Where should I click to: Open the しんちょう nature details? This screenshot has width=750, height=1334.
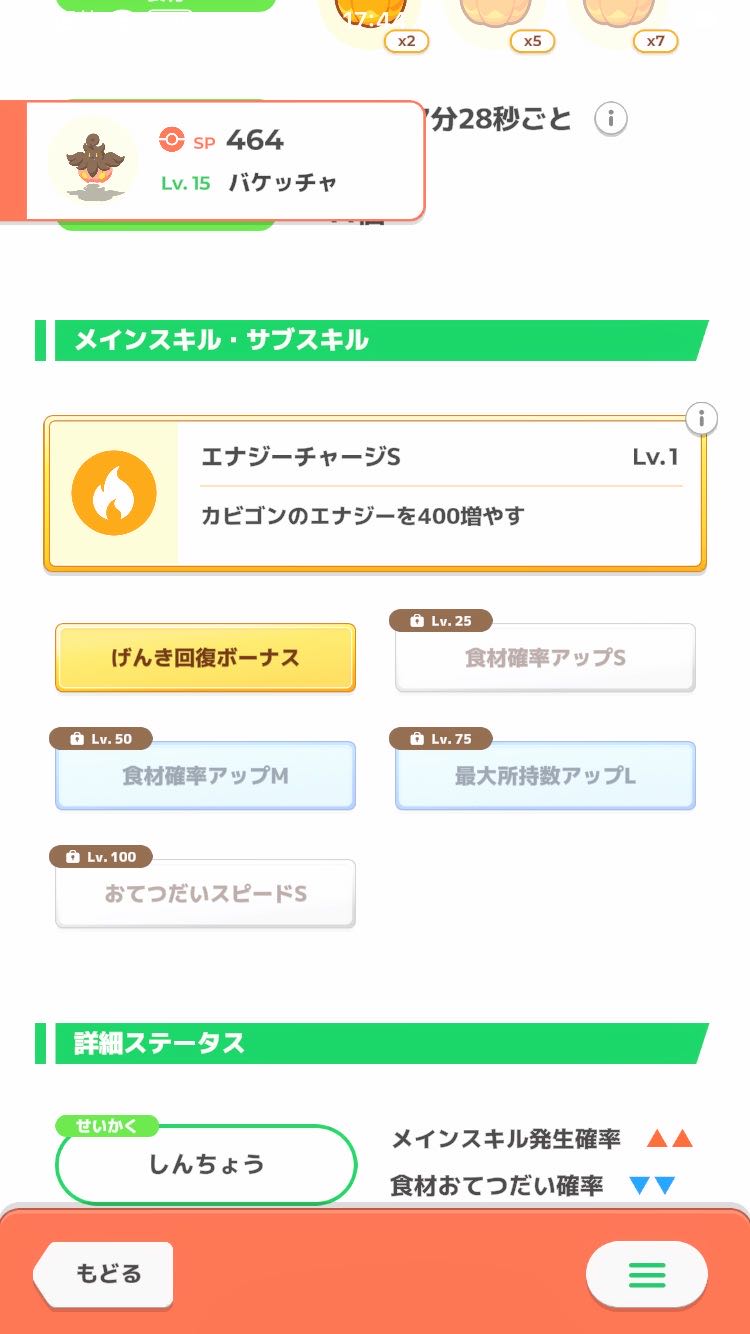click(x=206, y=1164)
